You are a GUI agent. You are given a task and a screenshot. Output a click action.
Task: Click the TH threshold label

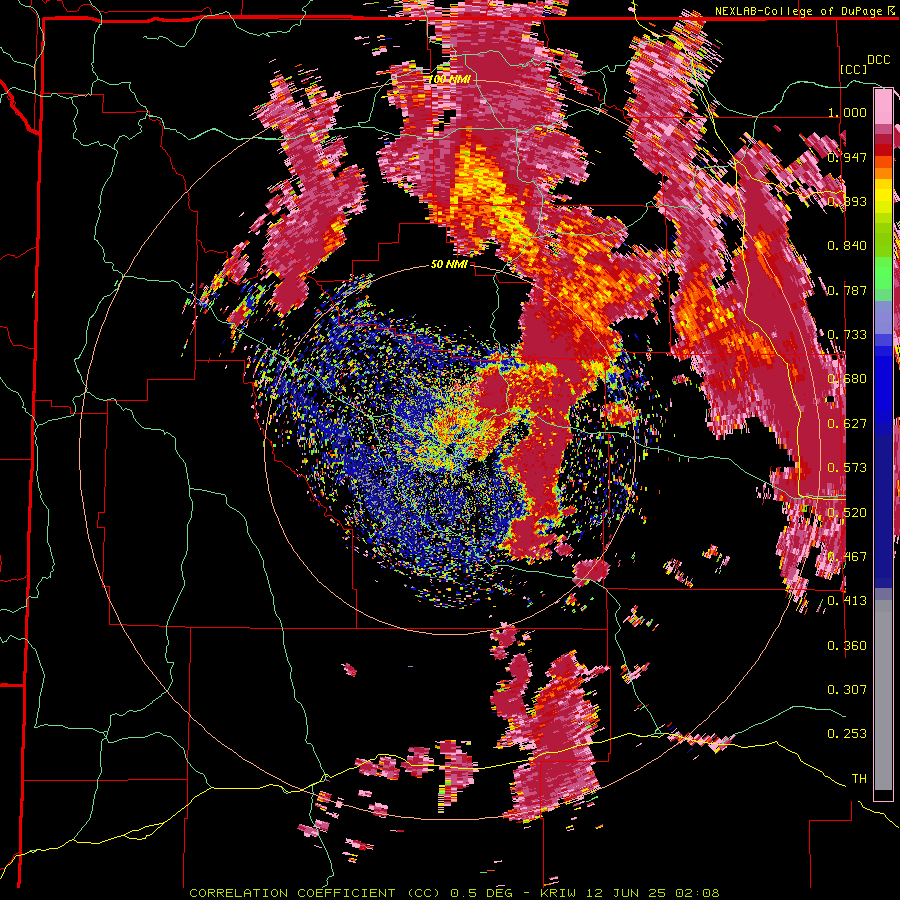pyautogui.click(x=859, y=779)
